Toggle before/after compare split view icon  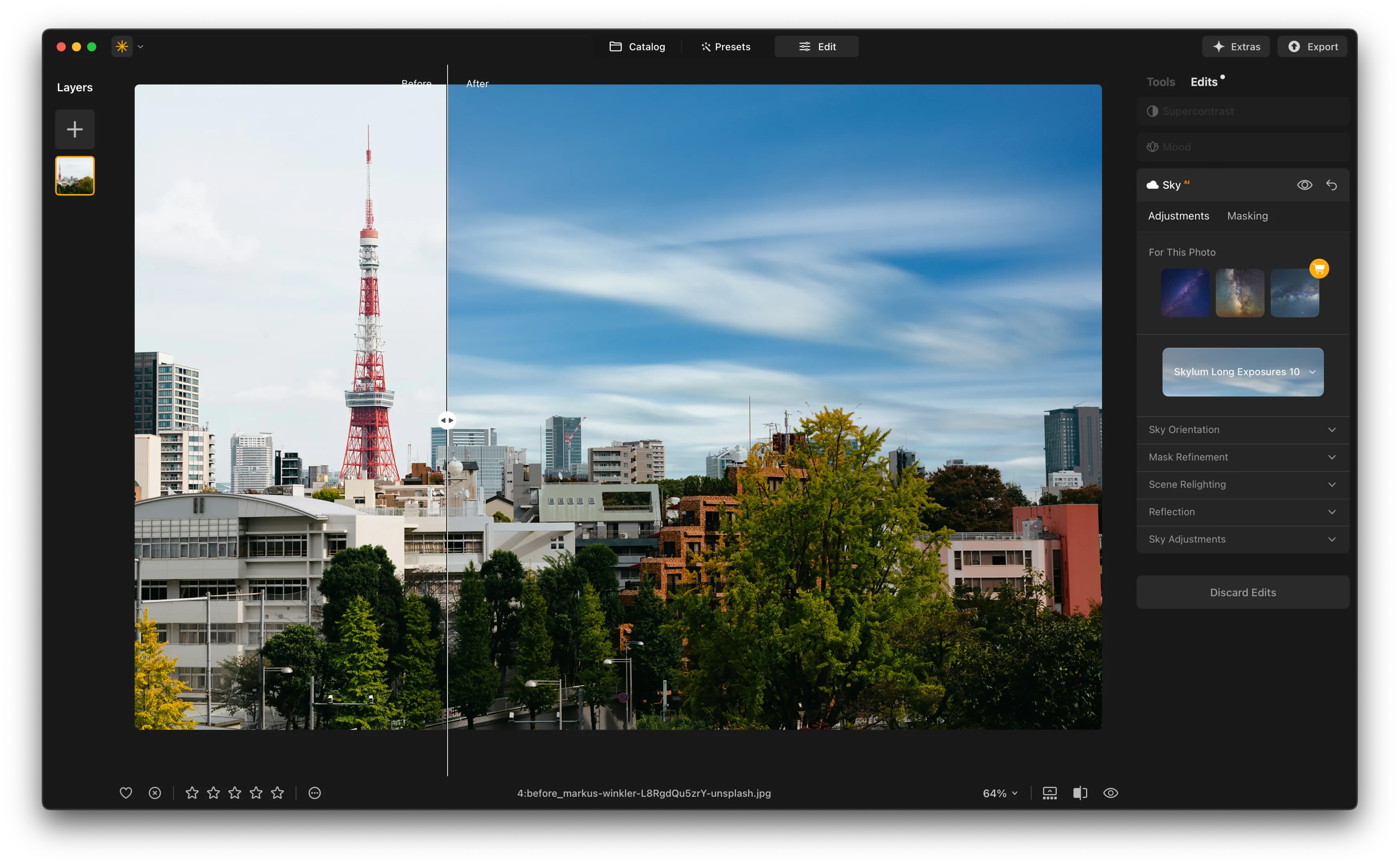pyautogui.click(x=1080, y=793)
